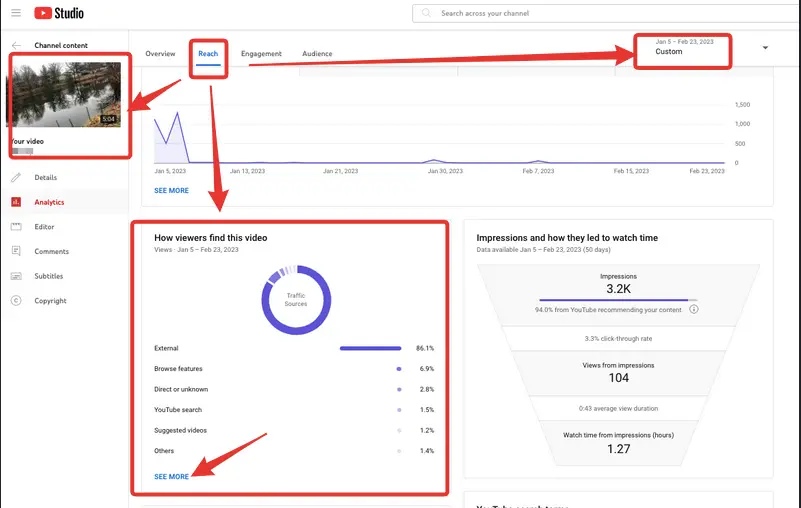The image size is (801, 508).
Task: Open the Copyright sidebar icon
Action: [16, 301]
